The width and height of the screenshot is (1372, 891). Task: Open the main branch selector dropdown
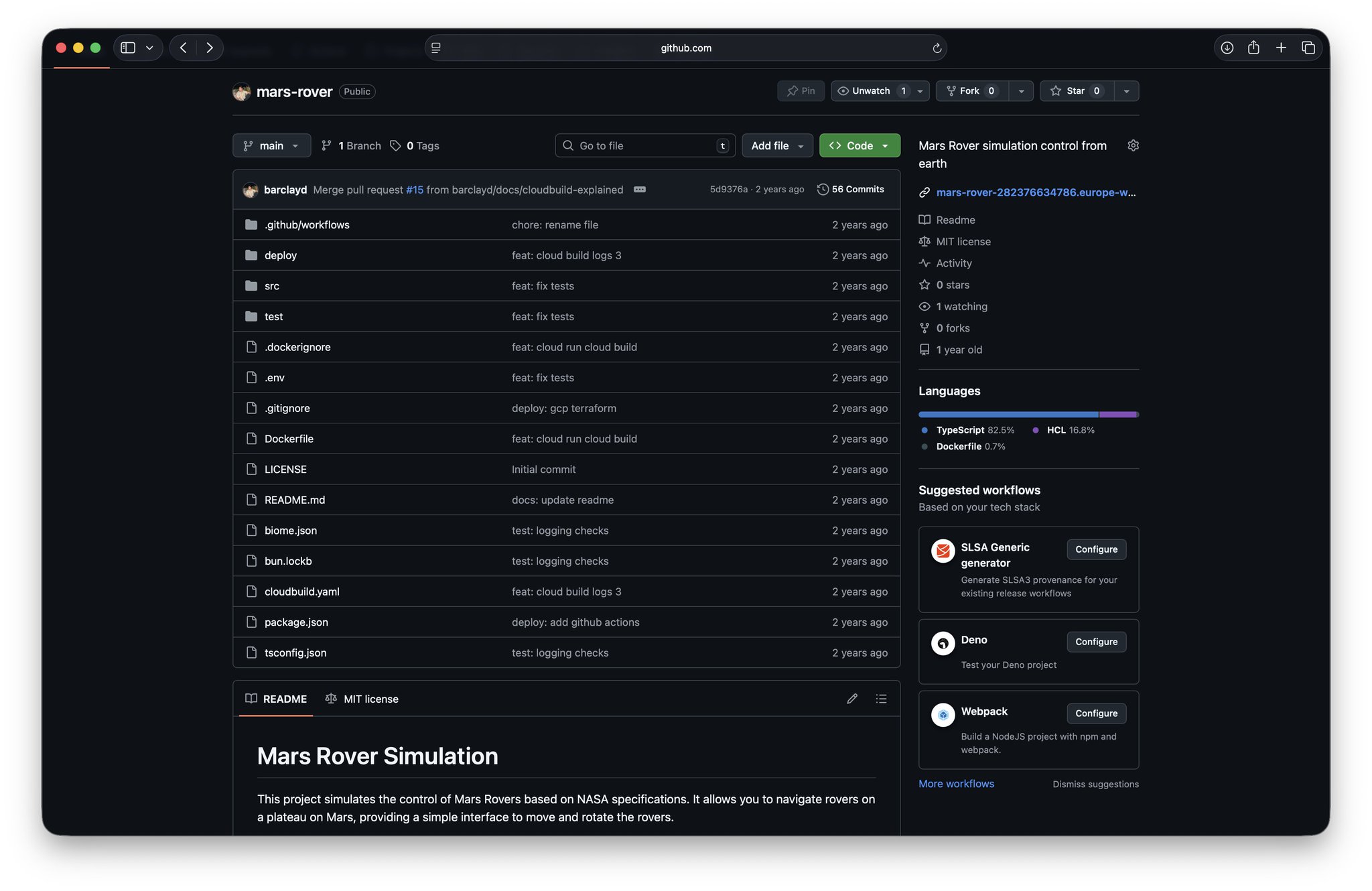271,146
